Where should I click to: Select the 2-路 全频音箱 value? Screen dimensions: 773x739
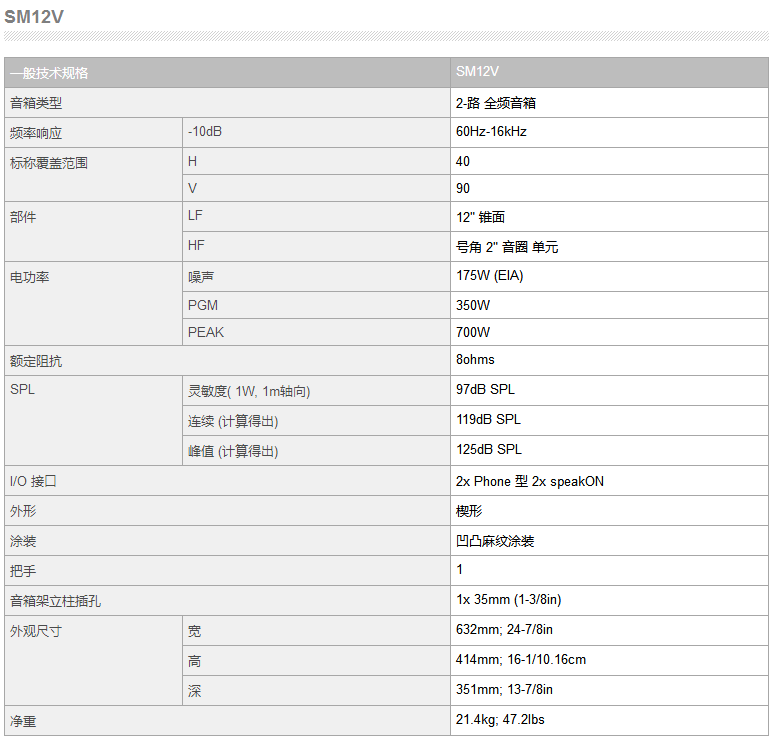coord(495,103)
